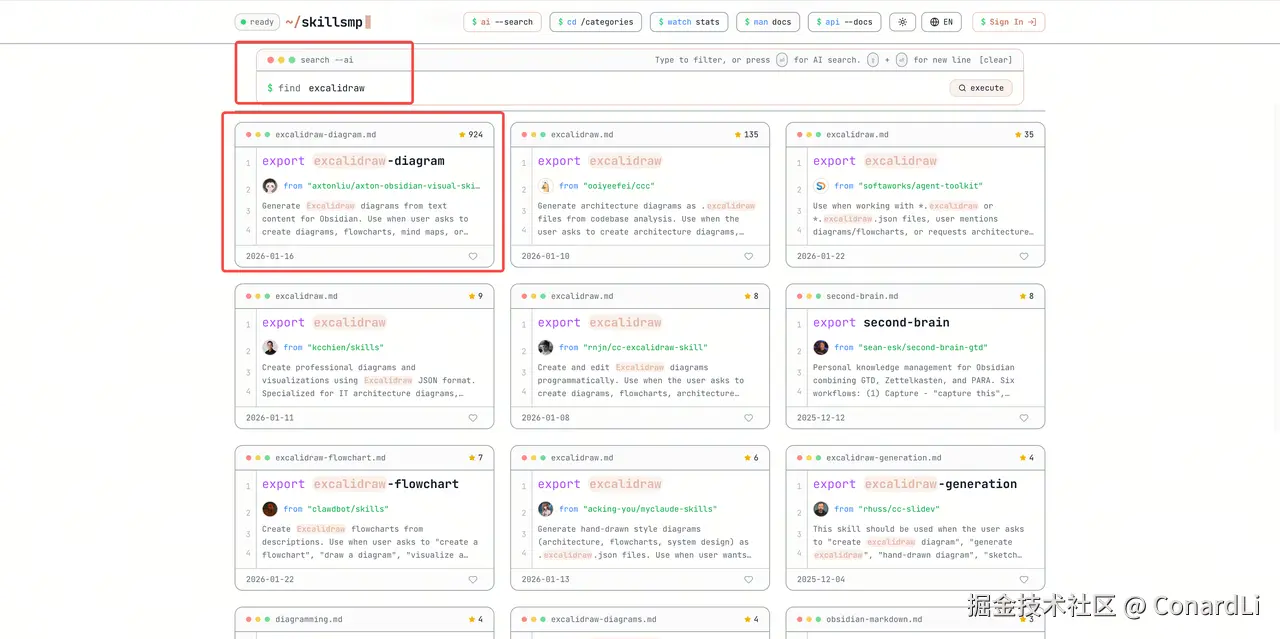Open "axtonliu/axton-obsidian-visual-ski…" repo link
Screen dimensions: 1280x639
(x=394, y=186)
